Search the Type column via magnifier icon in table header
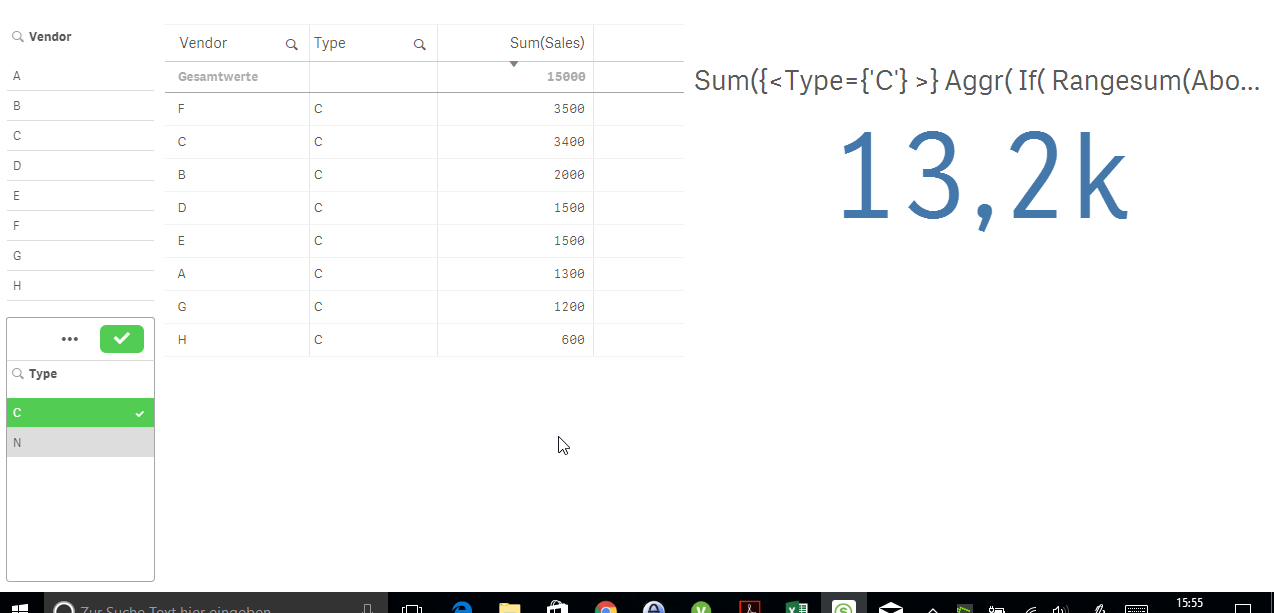Screen dimensions: 1274x613 coord(419,44)
